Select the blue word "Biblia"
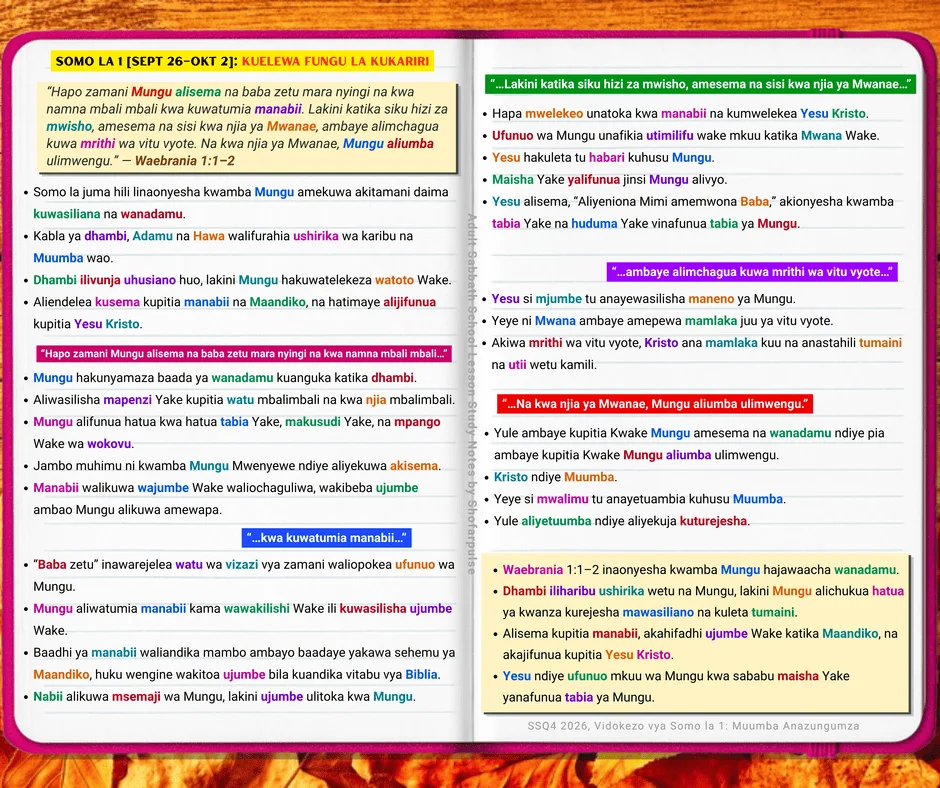 tap(421, 675)
